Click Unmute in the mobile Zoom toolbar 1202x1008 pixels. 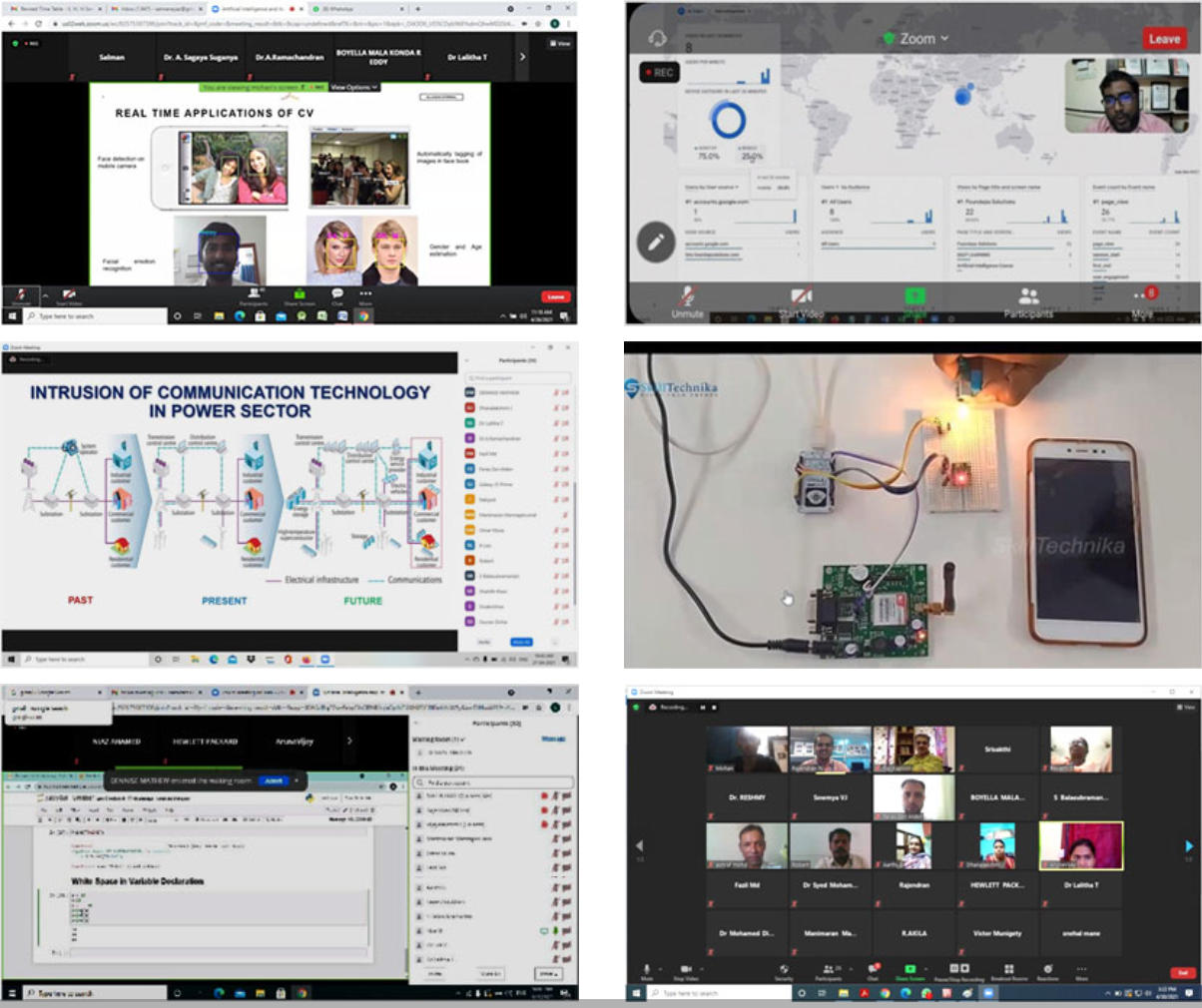pos(687,300)
